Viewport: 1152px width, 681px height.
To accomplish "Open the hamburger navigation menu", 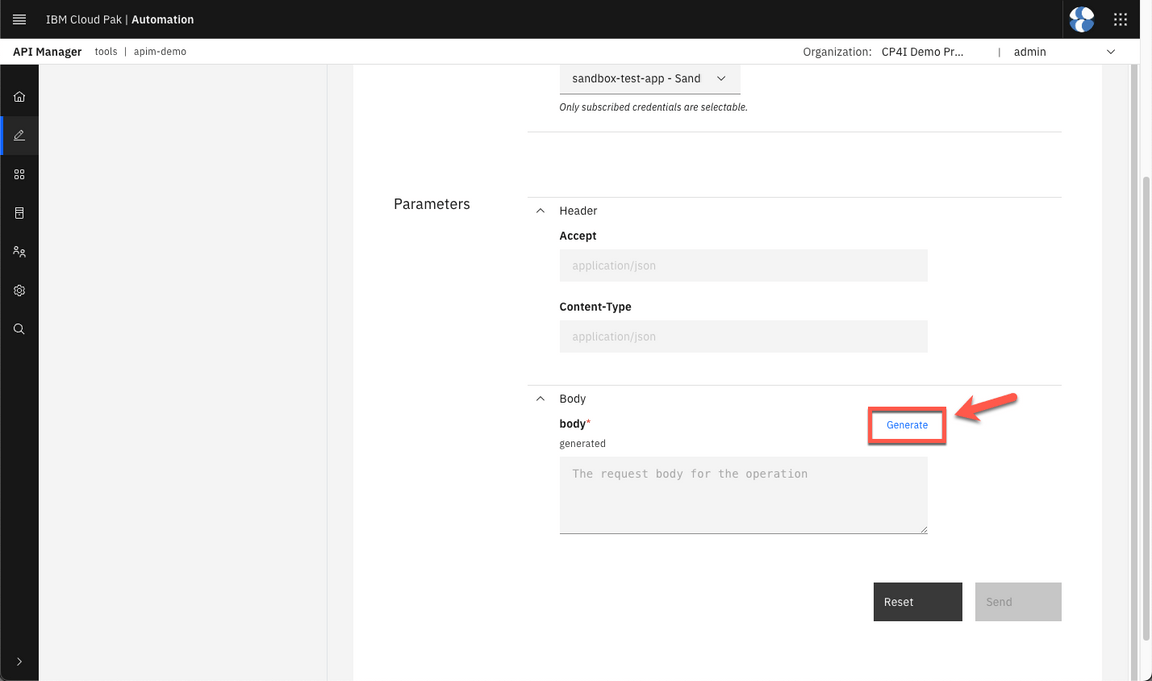I will (19, 19).
